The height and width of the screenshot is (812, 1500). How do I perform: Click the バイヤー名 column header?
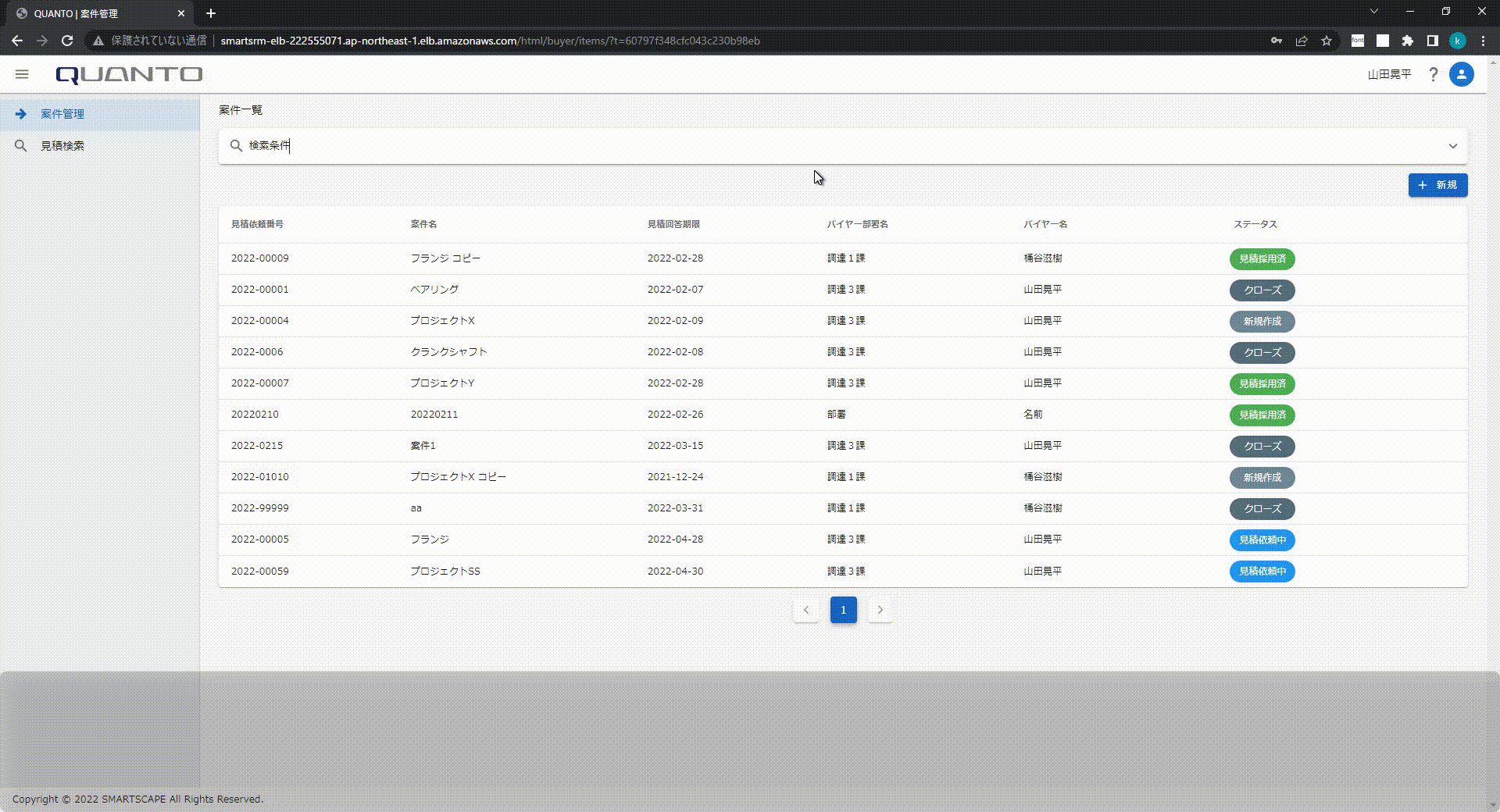pyautogui.click(x=1045, y=224)
